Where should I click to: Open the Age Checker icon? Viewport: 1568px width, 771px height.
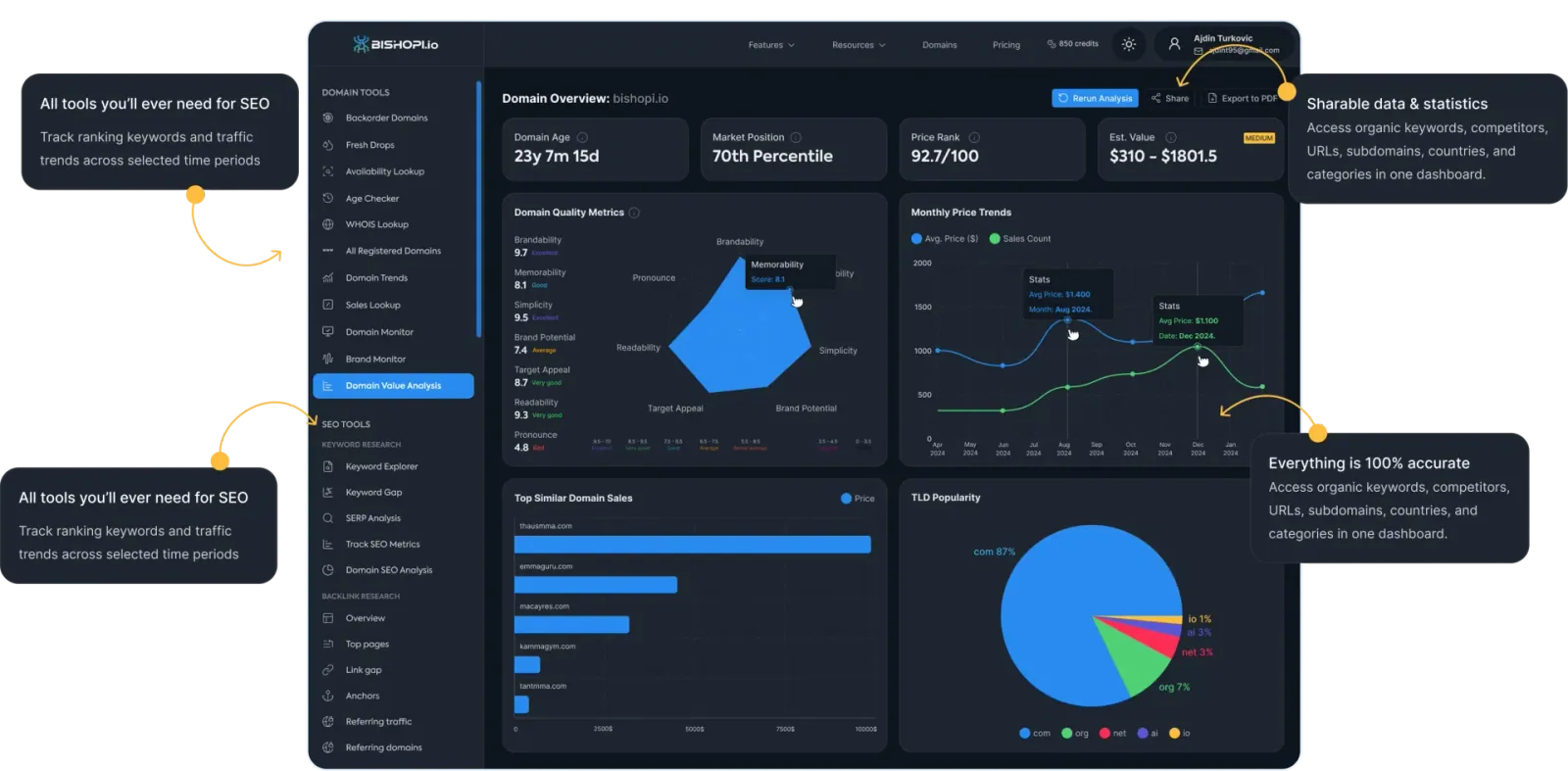(328, 198)
